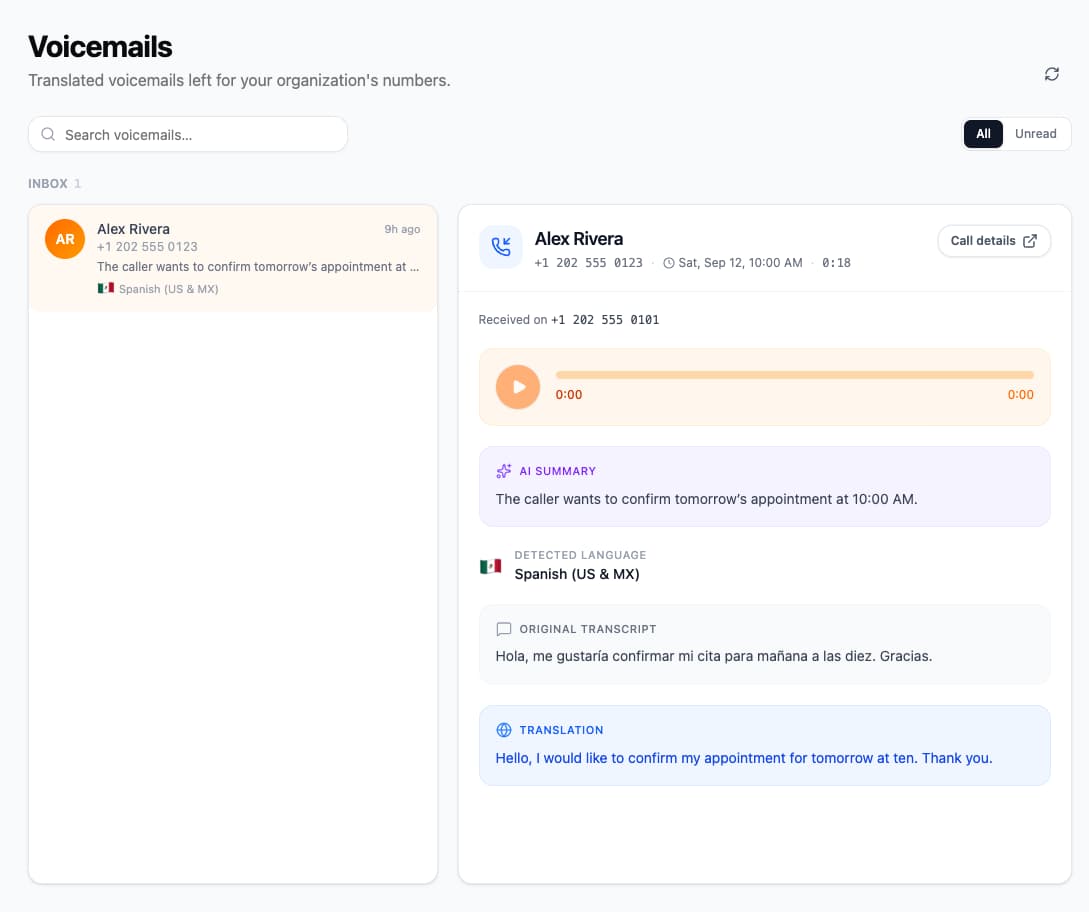Click the search magnifier icon
Image resolution: width=1089 pixels, height=912 pixels.
tap(48, 134)
